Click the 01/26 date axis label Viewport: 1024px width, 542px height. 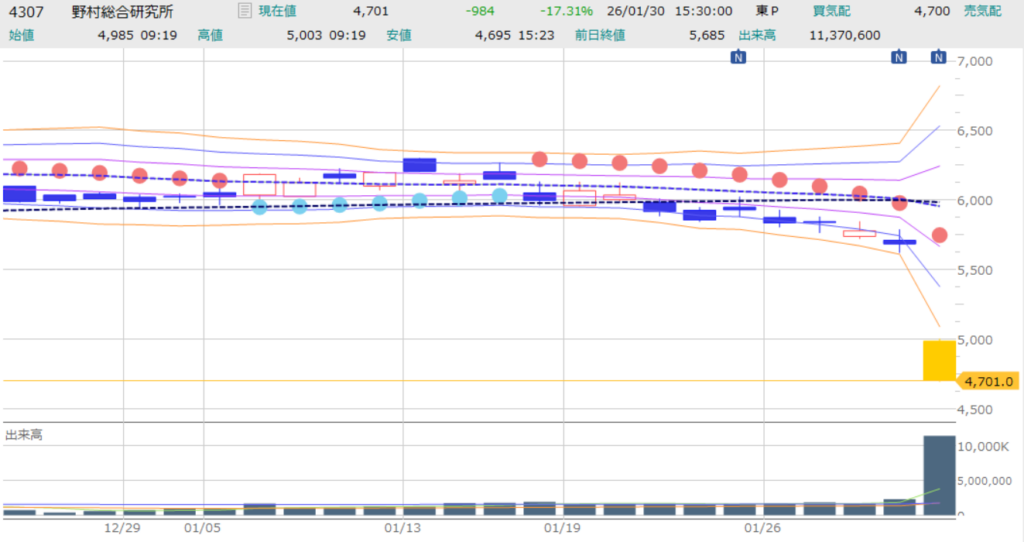tap(764, 527)
